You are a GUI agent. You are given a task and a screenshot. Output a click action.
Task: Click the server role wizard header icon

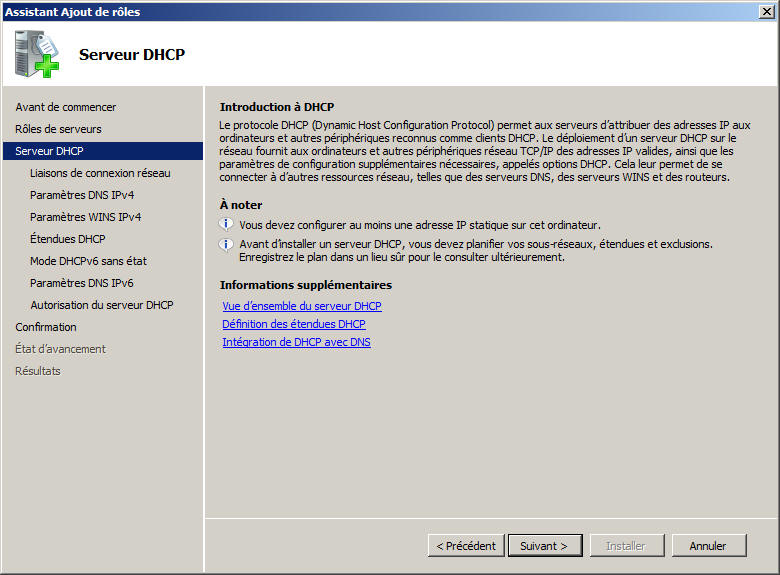pos(37,54)
